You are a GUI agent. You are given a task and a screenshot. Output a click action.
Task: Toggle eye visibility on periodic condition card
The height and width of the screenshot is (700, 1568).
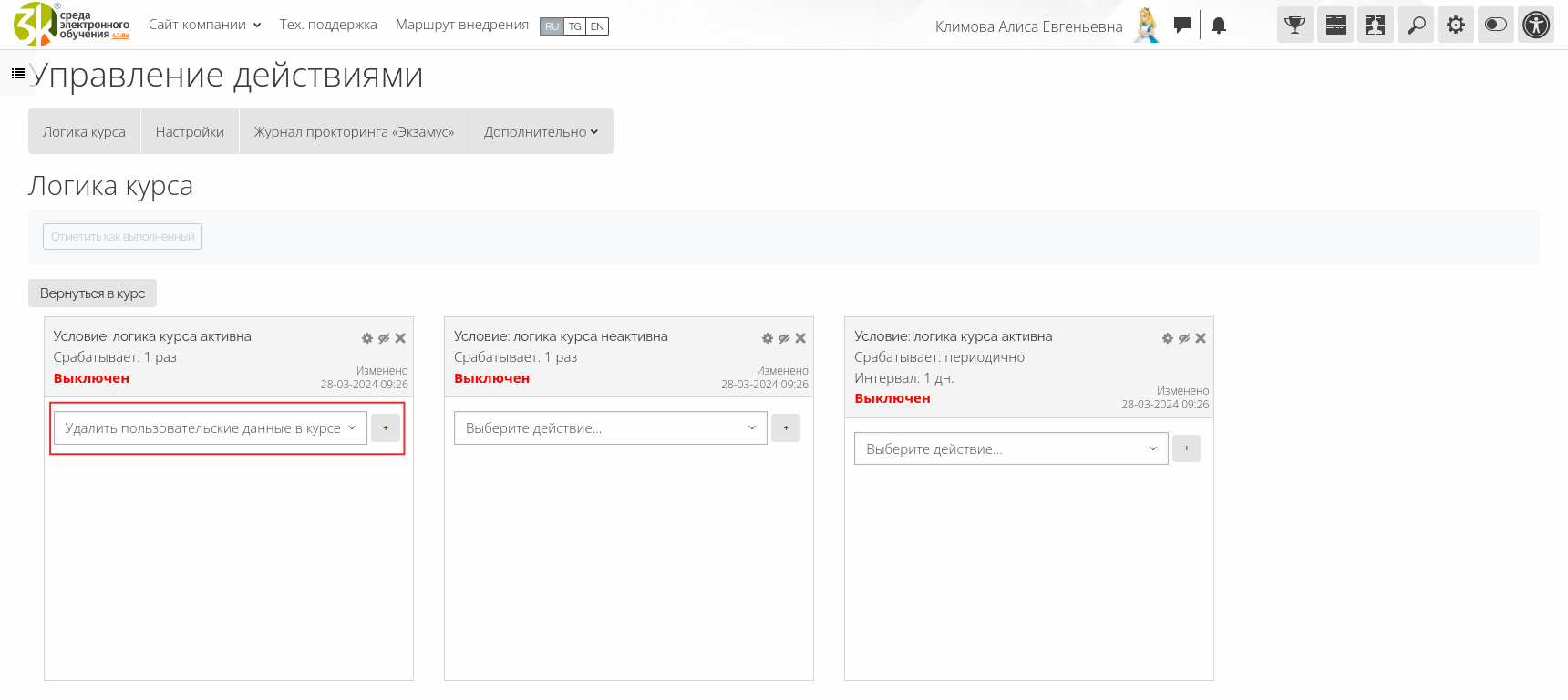tap(1184, 338)
